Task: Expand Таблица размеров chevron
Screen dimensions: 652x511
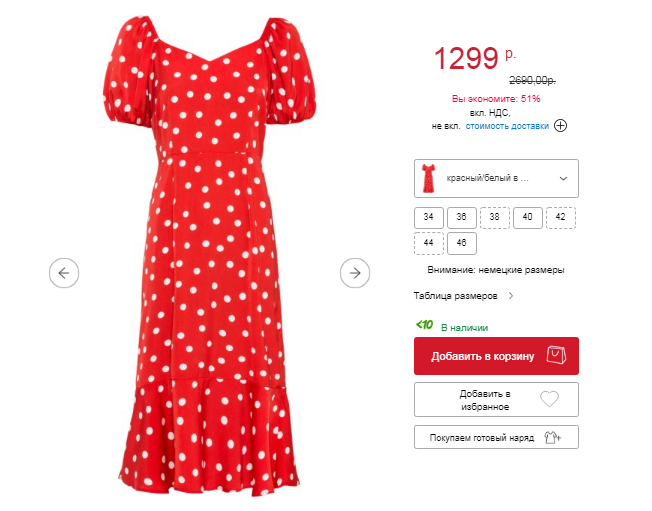Action: [511, 296]
